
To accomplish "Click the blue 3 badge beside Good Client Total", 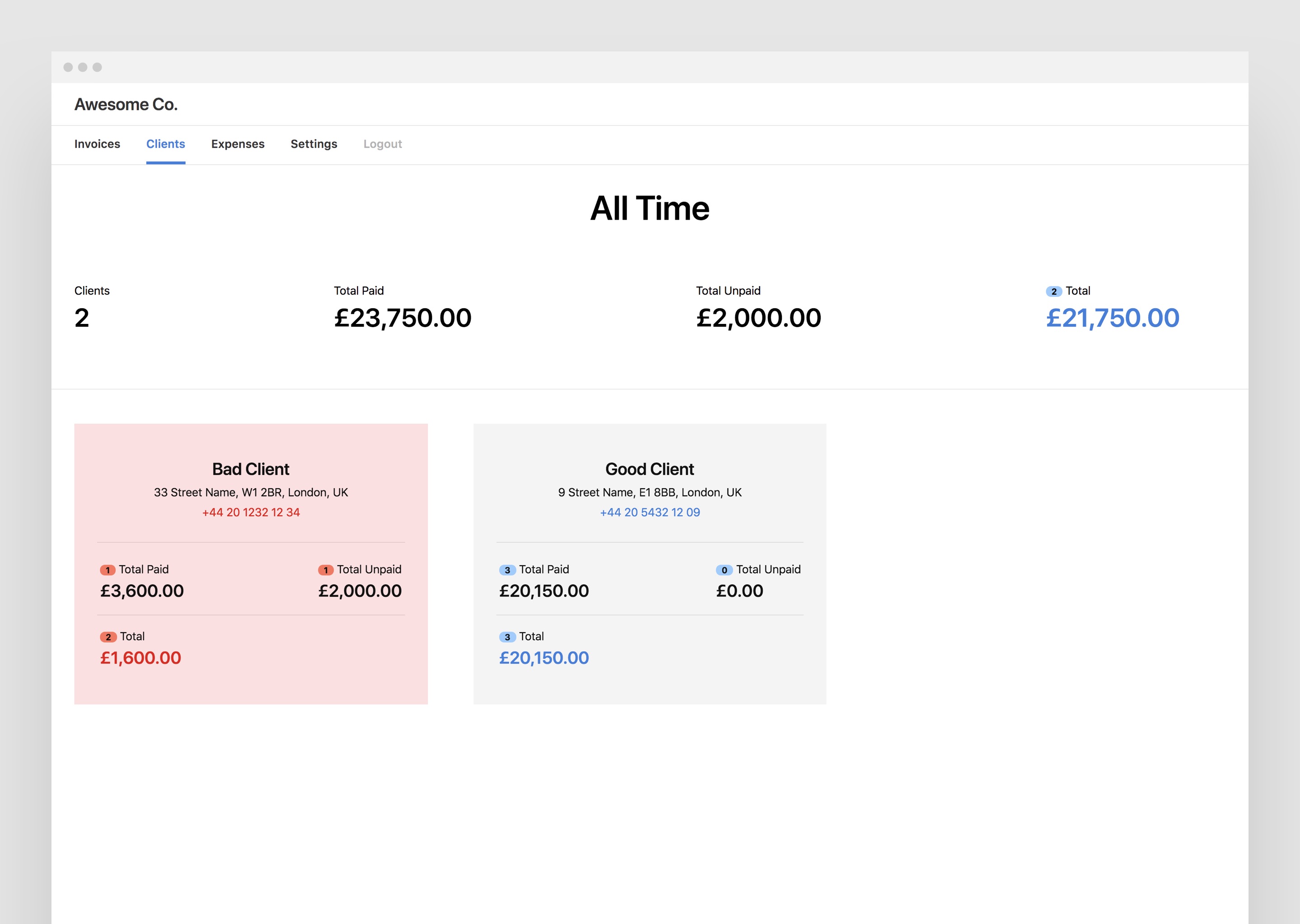I will [507, 637].
